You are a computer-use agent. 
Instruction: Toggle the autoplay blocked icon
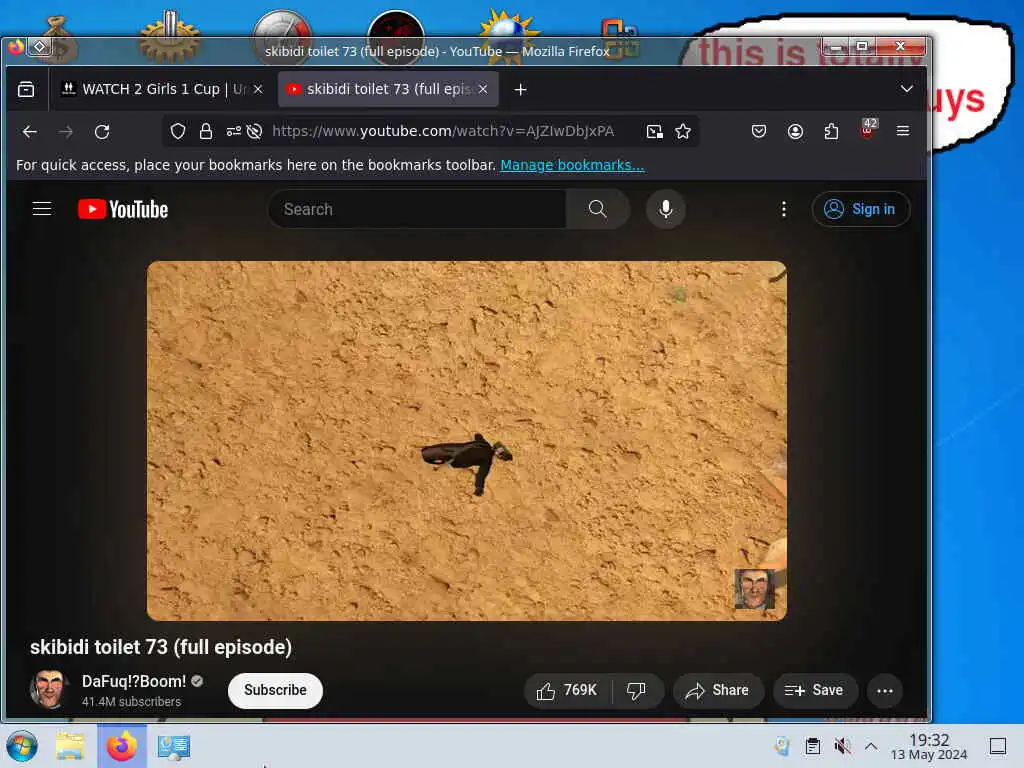pyautogui.click(x=255, y=131)
